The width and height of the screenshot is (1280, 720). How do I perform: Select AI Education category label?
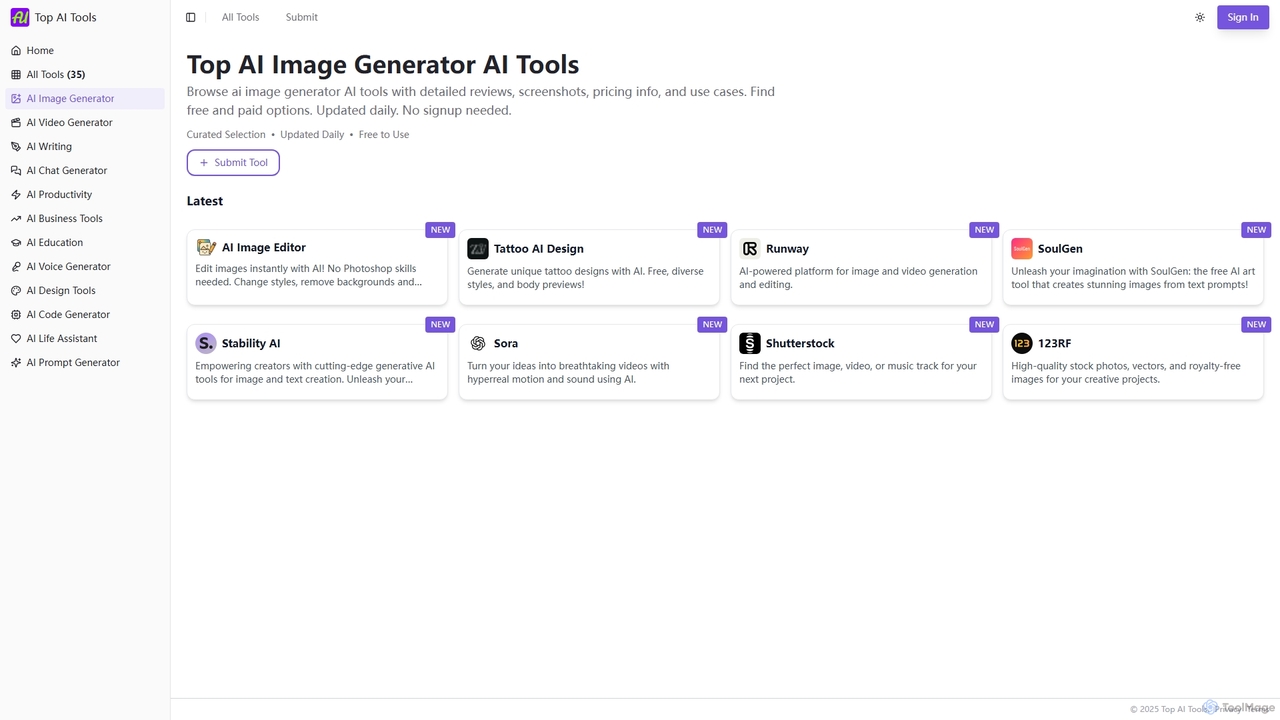pos(55,242)
